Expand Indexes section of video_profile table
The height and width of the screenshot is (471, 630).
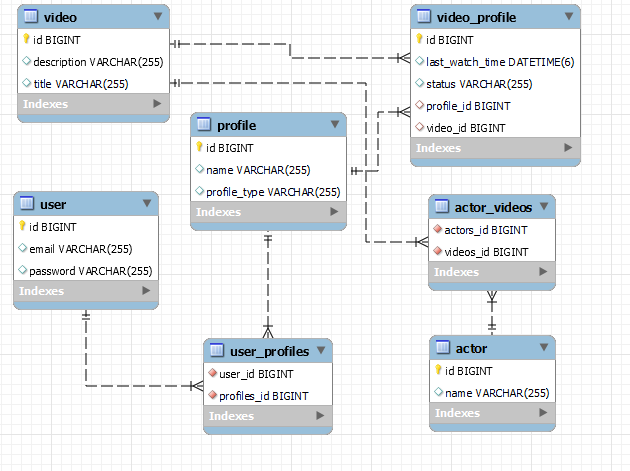(568, 147)
